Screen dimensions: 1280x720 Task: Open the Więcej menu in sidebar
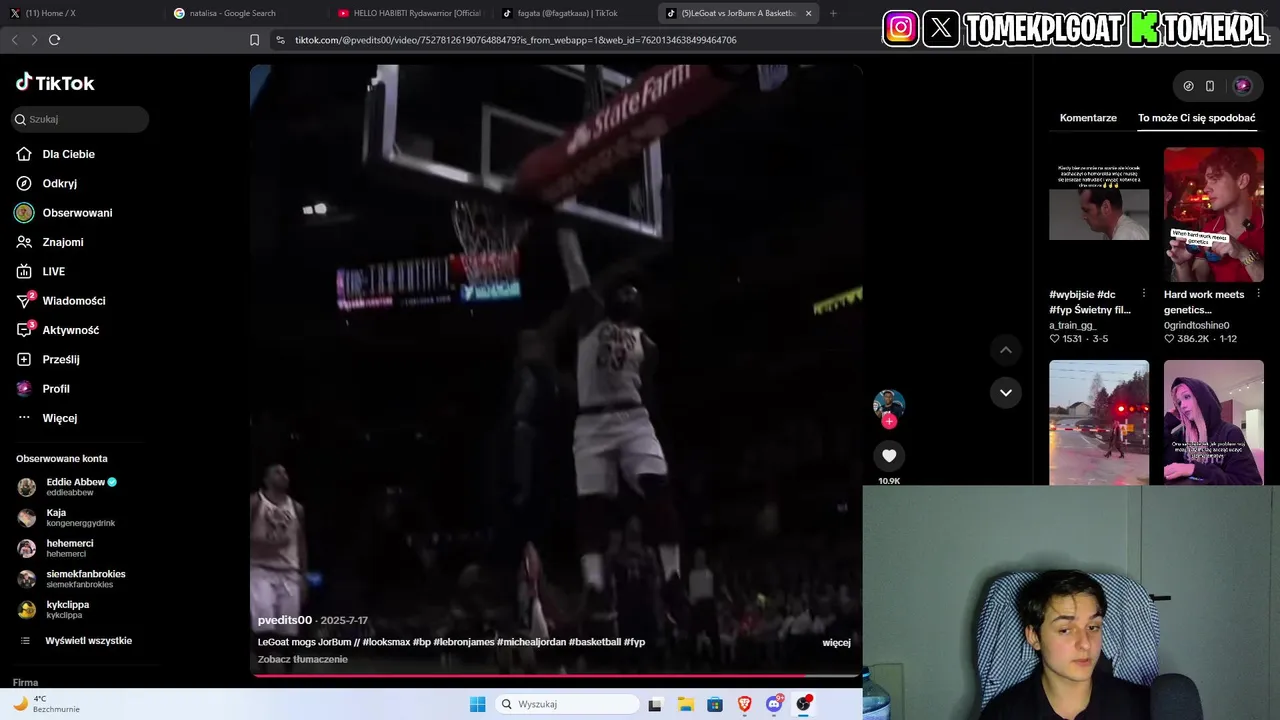coord(47,418)
